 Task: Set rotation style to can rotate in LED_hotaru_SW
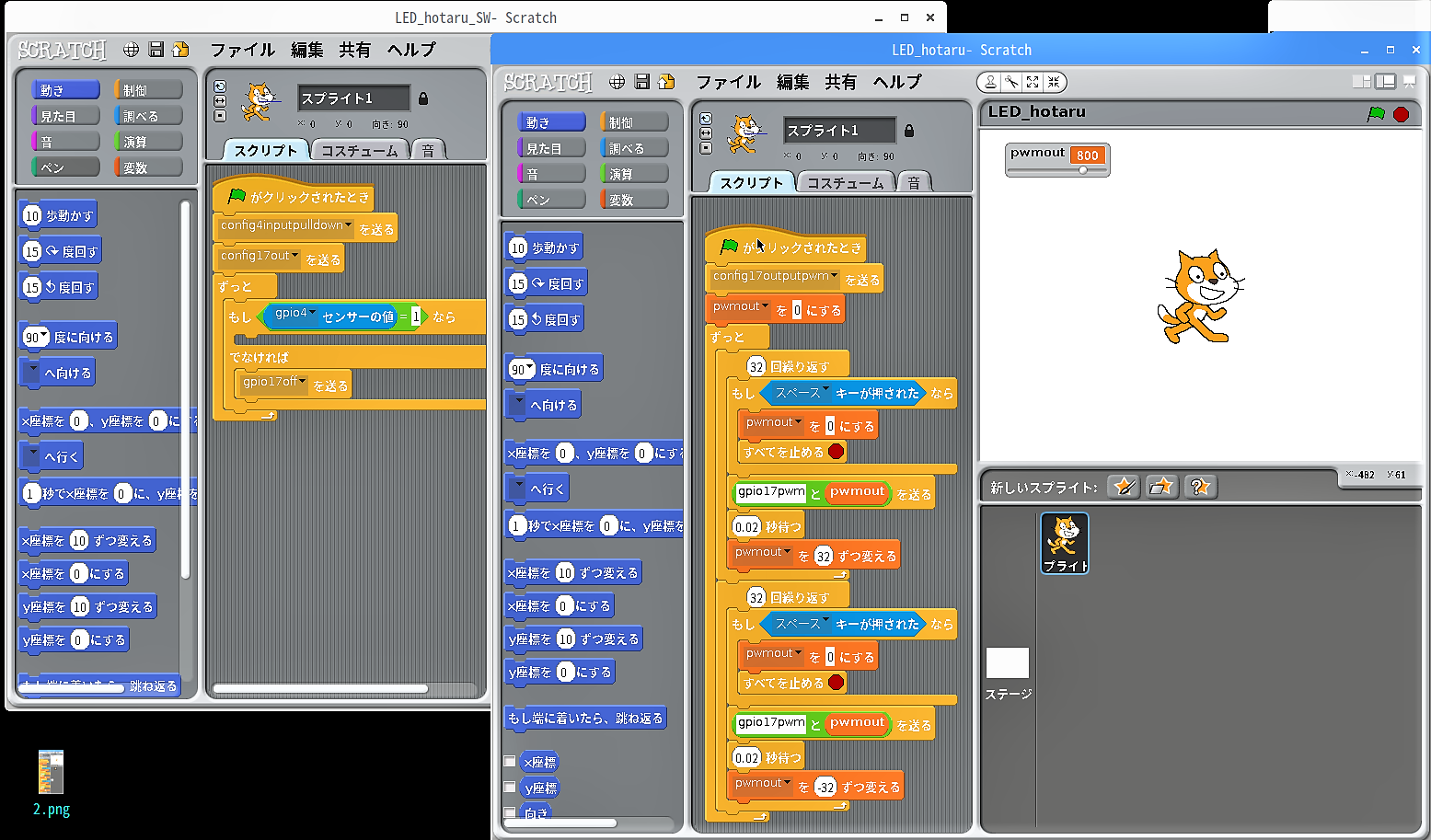220,86
